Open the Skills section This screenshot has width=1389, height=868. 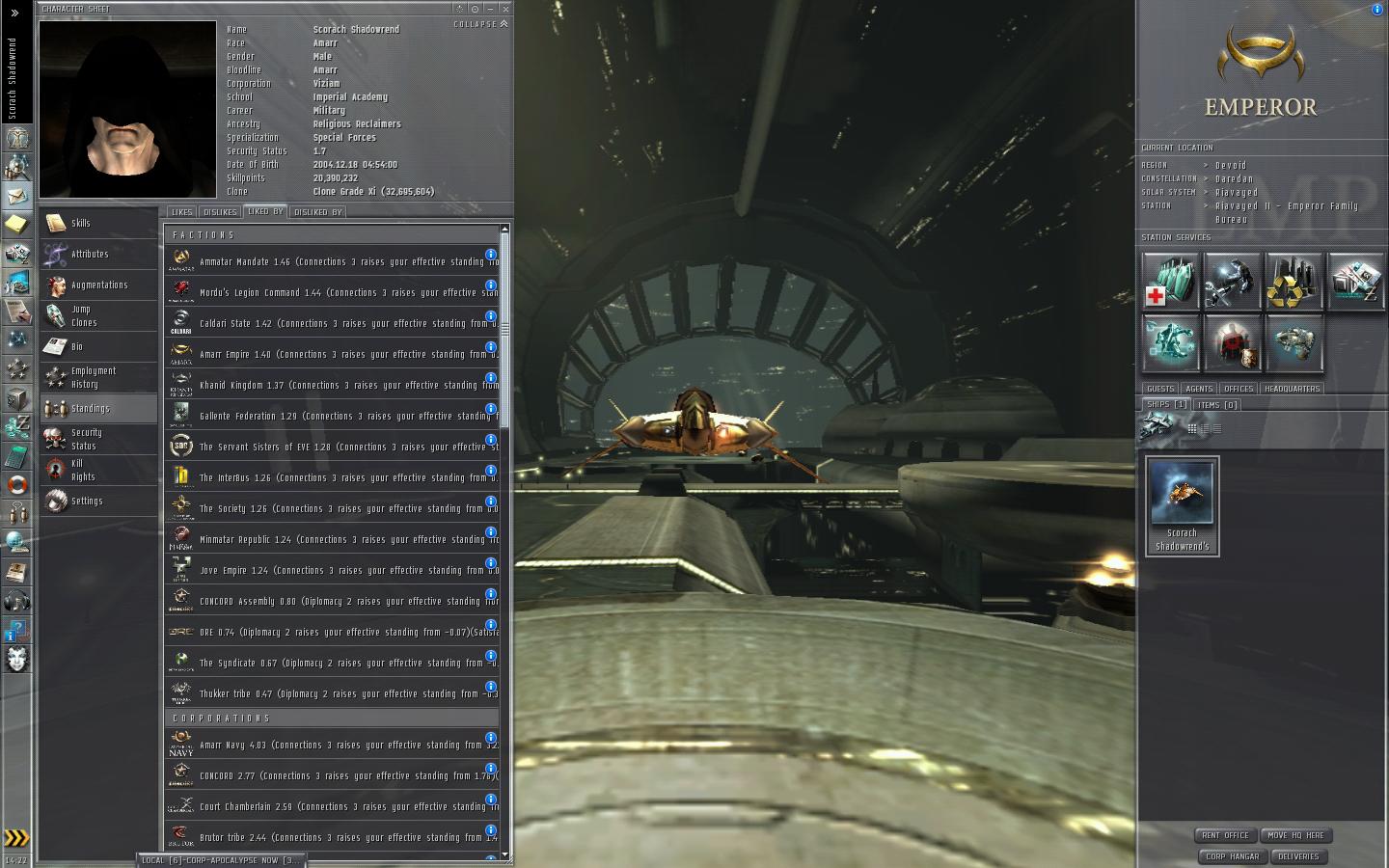[x=98, y=223]
